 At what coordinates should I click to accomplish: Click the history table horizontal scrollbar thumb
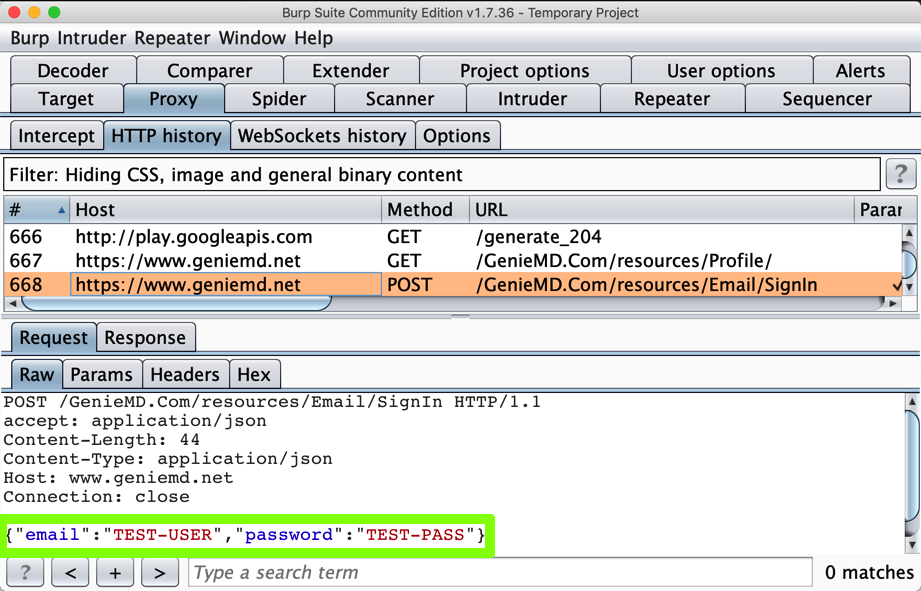click(x=176, y=303)
